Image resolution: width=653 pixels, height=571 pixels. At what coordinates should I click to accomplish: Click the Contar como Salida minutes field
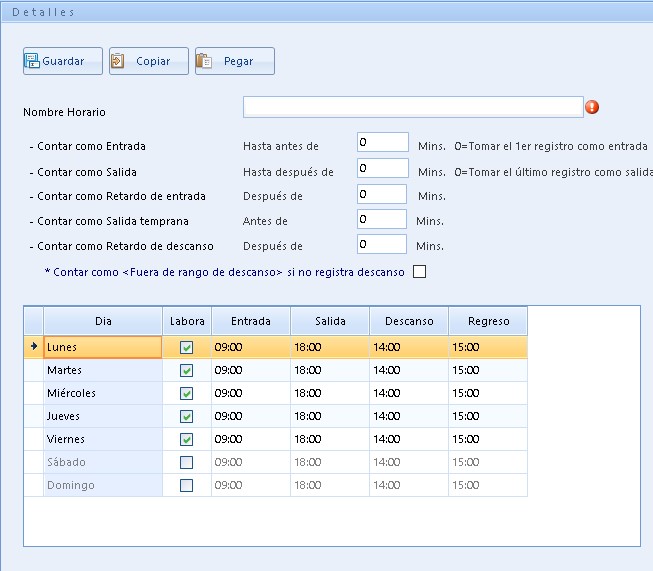point(383,168)
